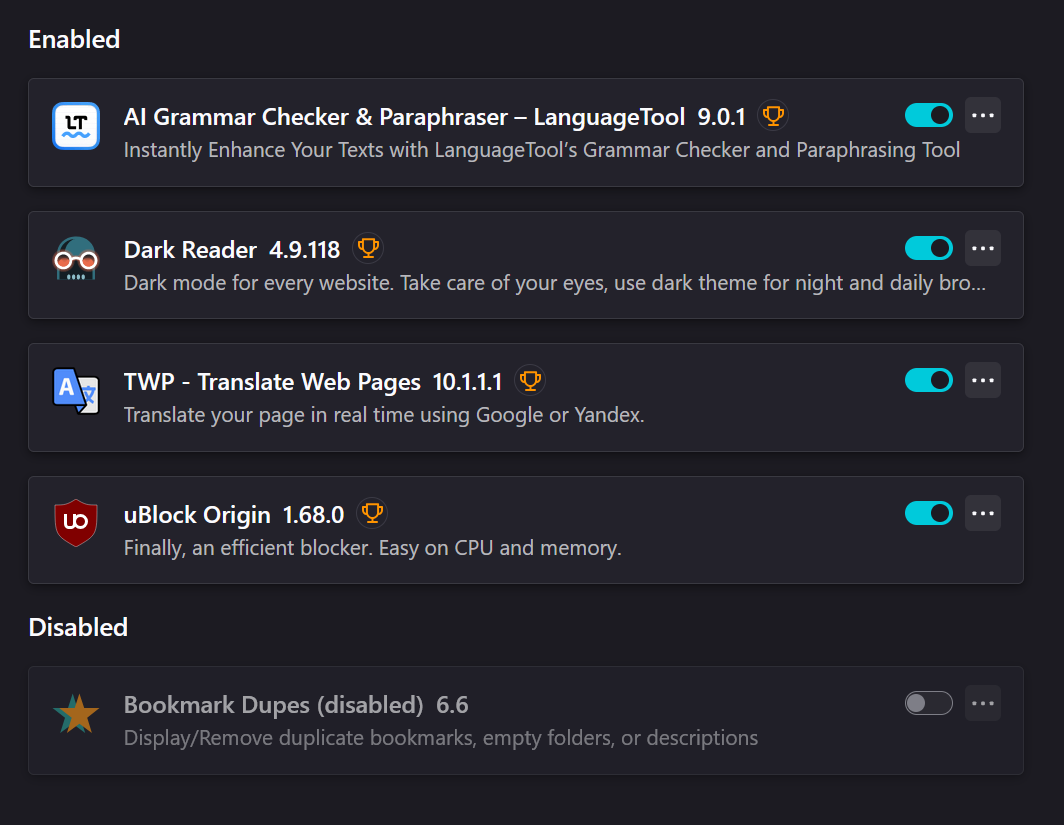Screen dimensions: 1064x825
Task: Open the uBlock Origin extension details
Action: click(197, 515)
